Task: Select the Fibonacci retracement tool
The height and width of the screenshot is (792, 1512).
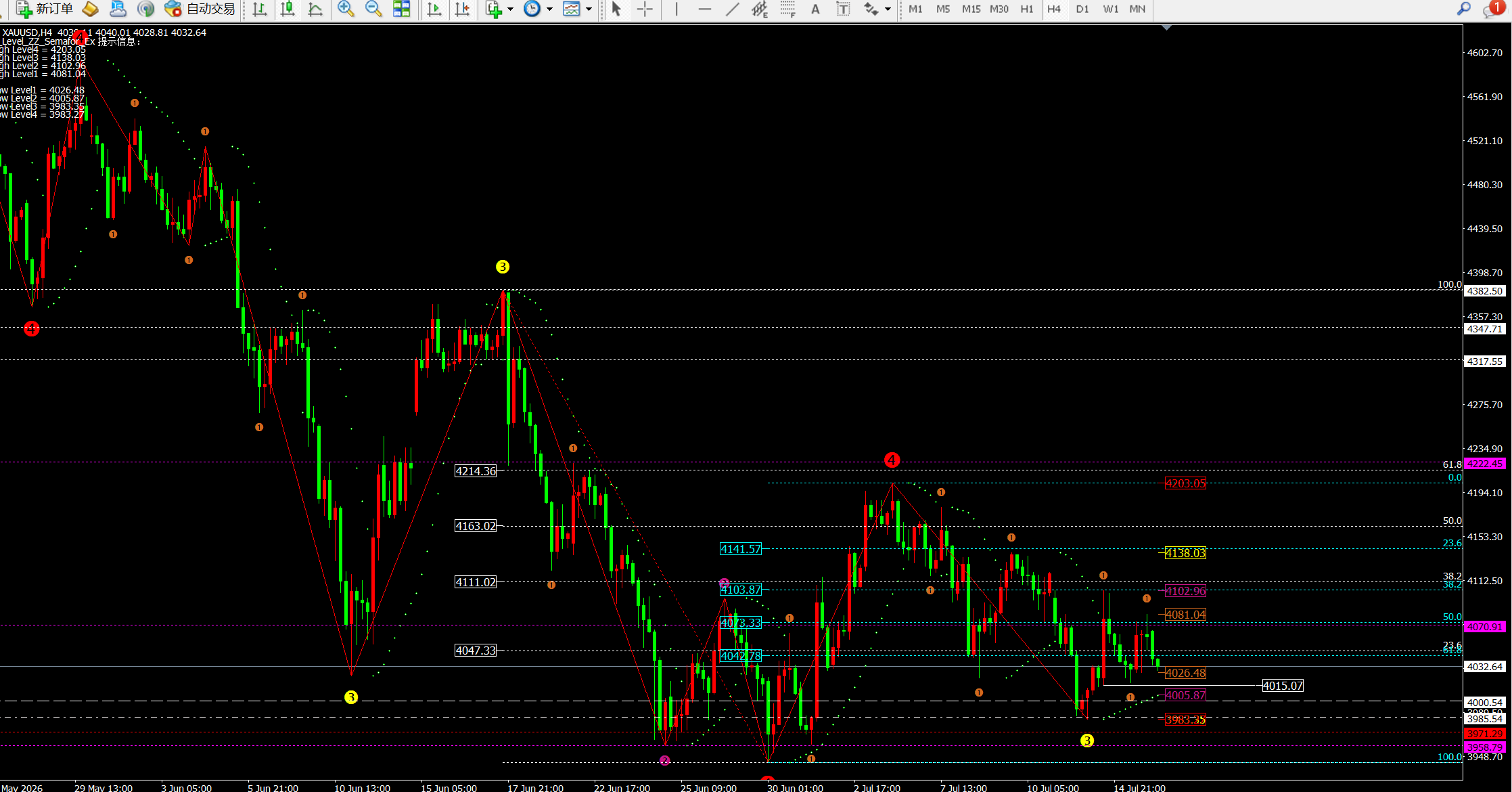Action: [787, 9]
